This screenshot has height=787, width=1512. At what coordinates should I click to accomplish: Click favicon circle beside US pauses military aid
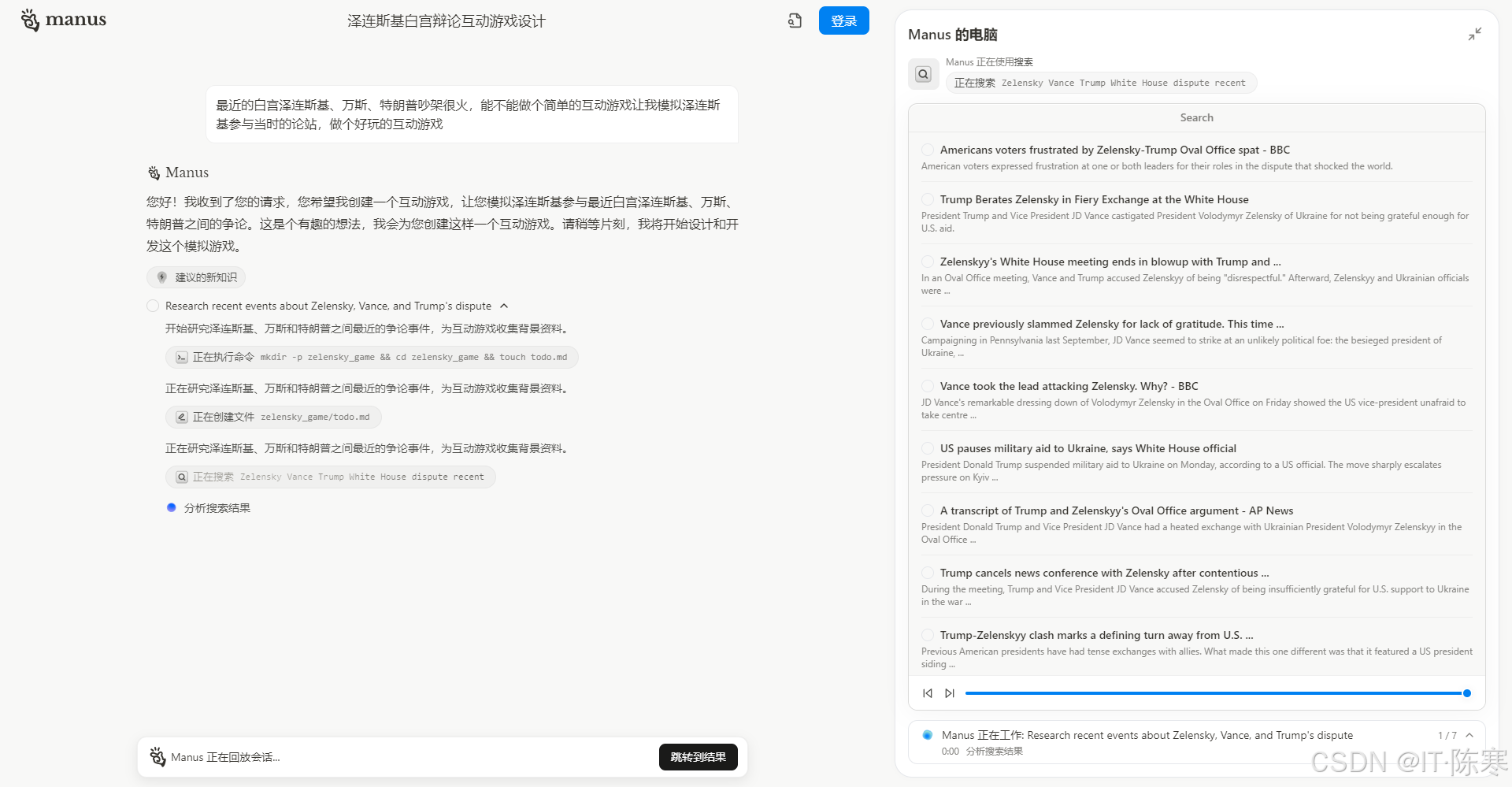point(928,448)
